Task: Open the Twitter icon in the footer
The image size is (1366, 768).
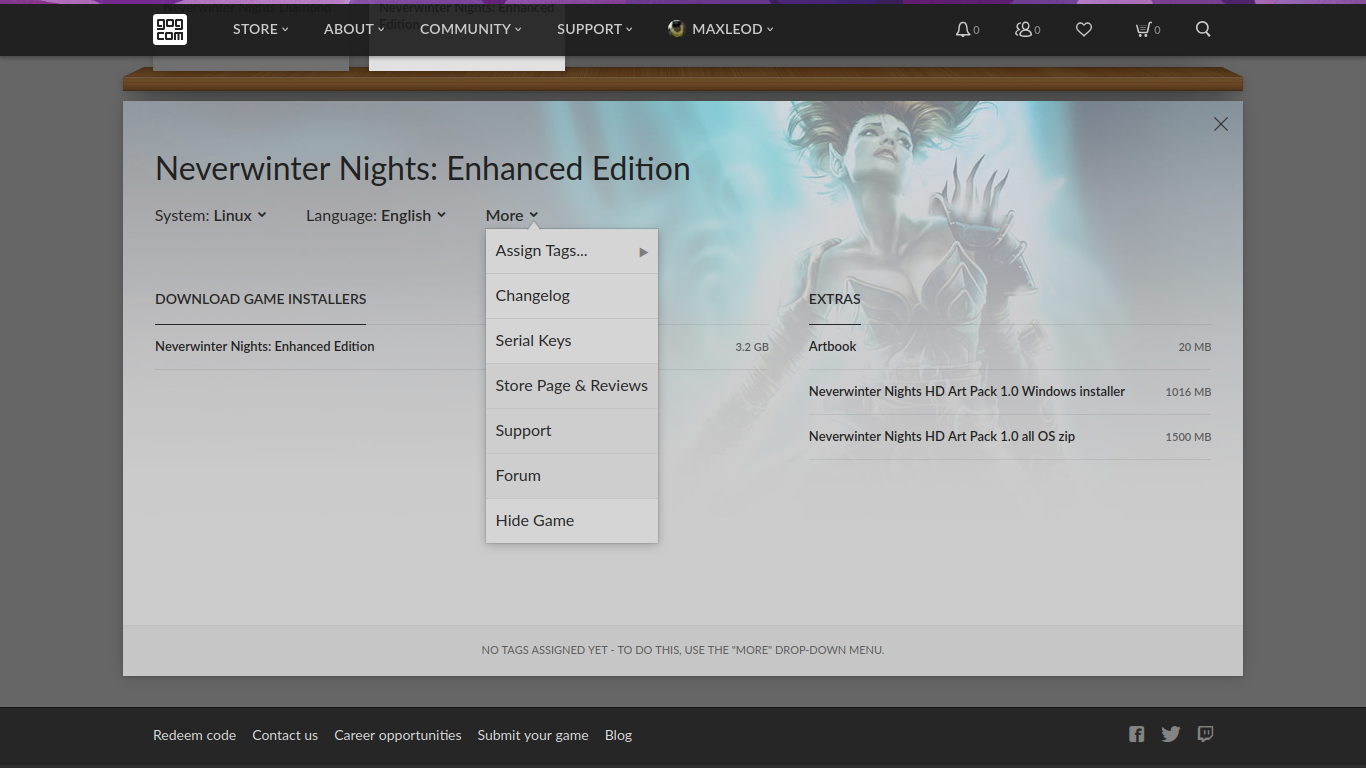Action: click(1171, 734)
